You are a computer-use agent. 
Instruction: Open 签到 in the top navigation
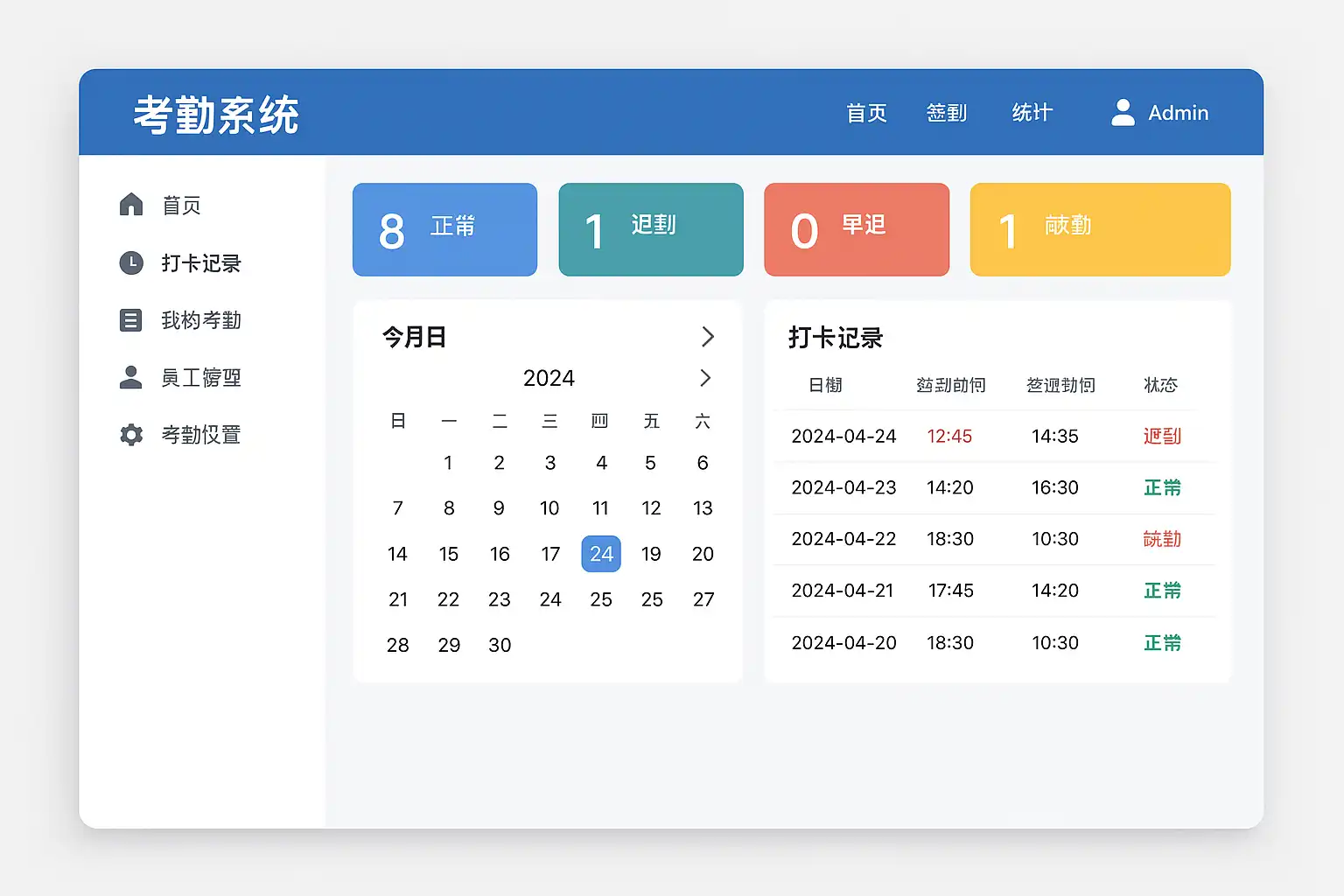(x=946, y=113)
